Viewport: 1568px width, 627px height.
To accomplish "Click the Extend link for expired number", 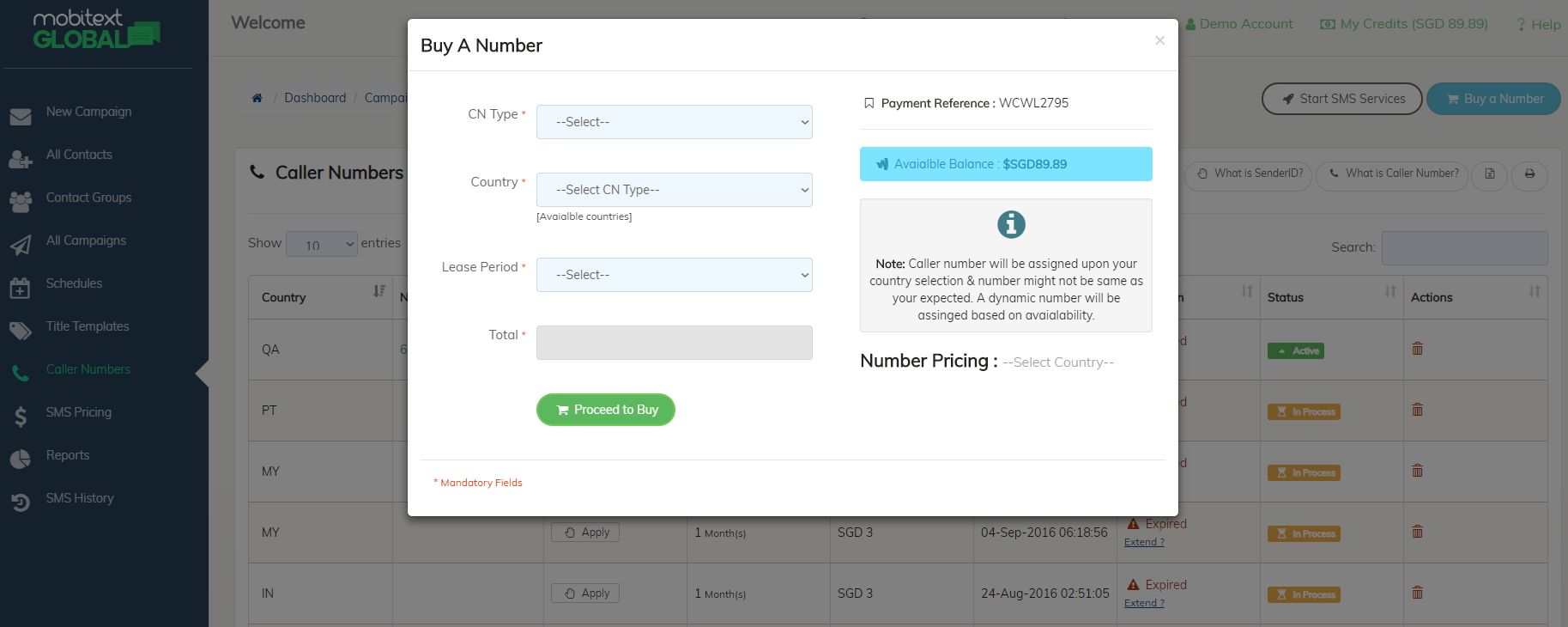I will 1144,542.
